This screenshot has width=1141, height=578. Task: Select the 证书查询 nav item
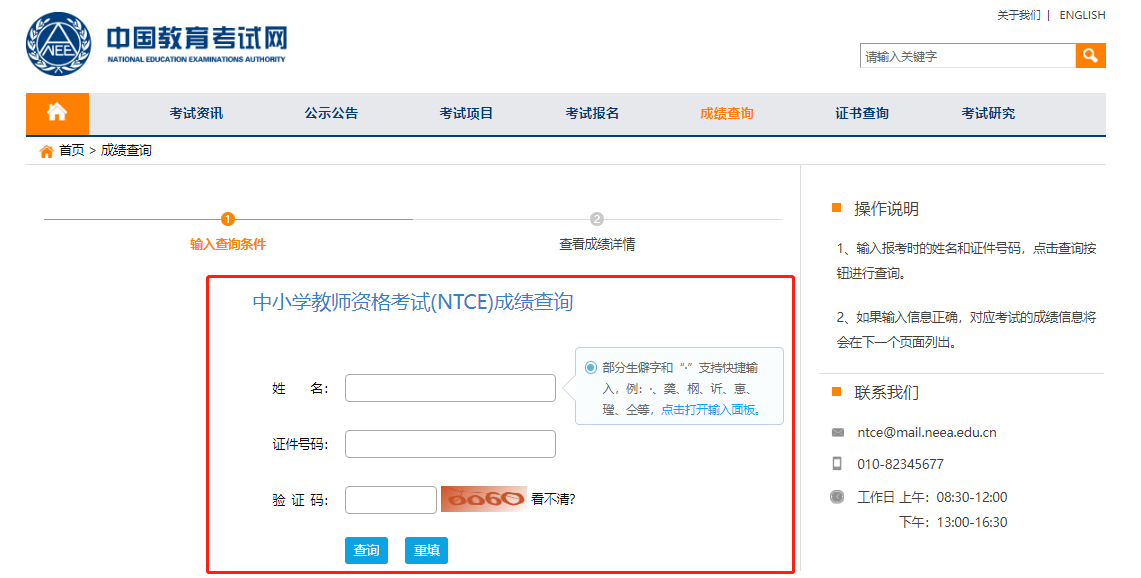pyautogui.click(x=861, y=113)
